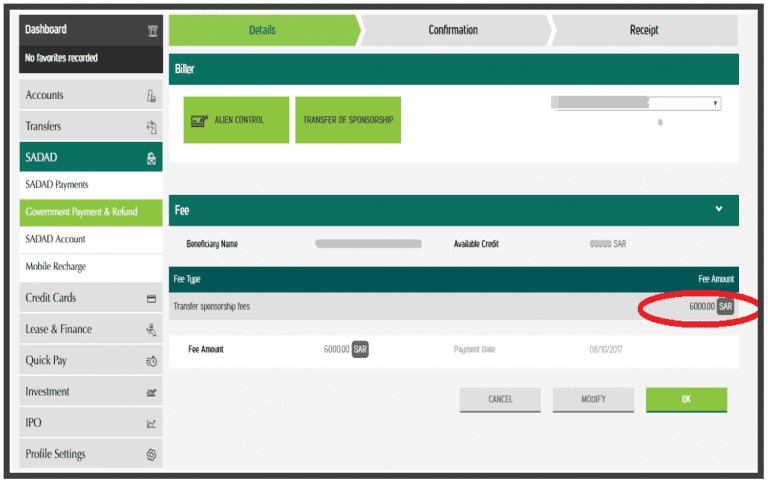The image size is (768, 483).
Task: Click the Lease & Finance icon
Action: point(151,329)
